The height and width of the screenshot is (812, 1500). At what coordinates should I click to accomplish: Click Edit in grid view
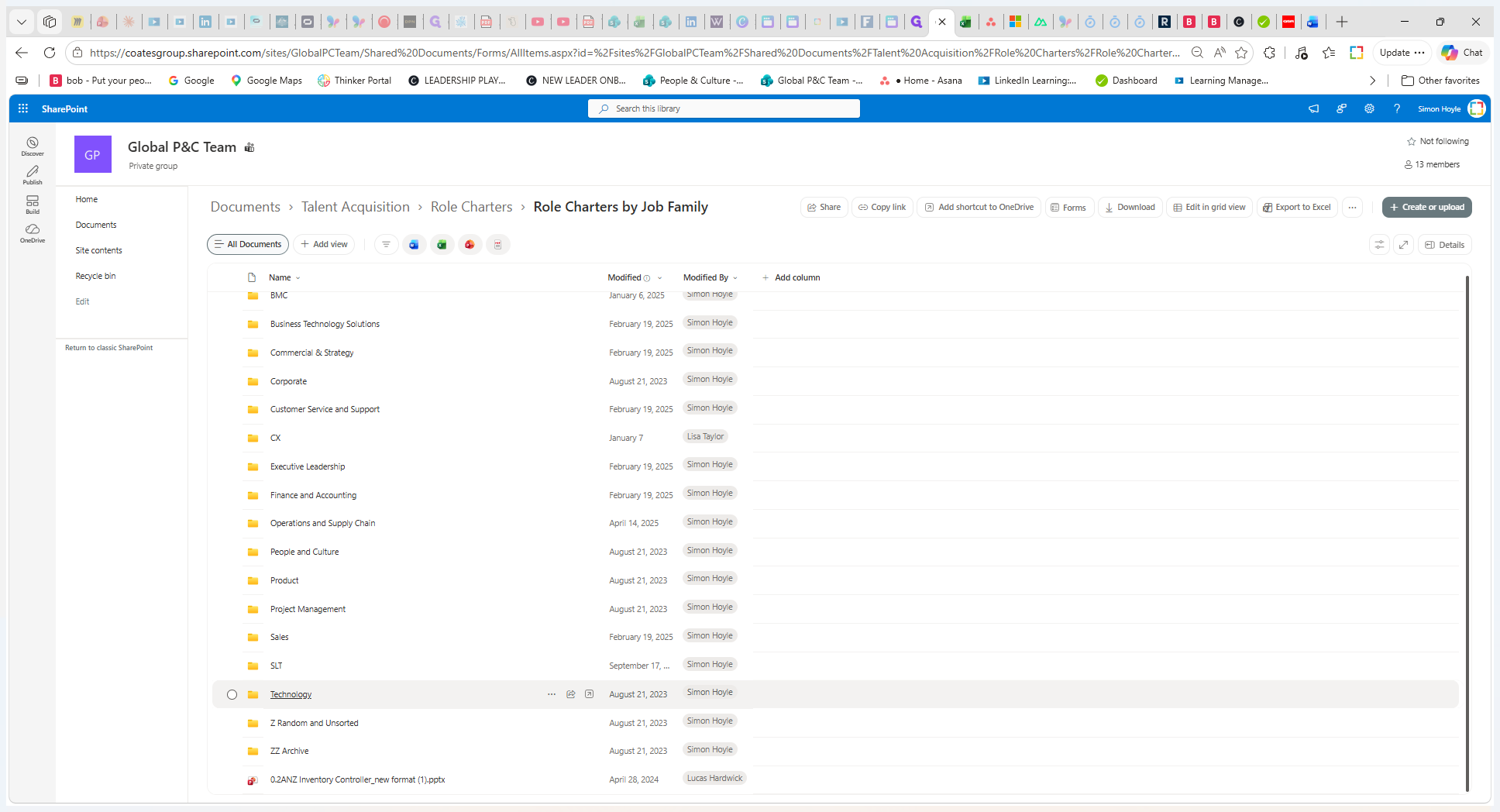click(x=1209, y=207)
